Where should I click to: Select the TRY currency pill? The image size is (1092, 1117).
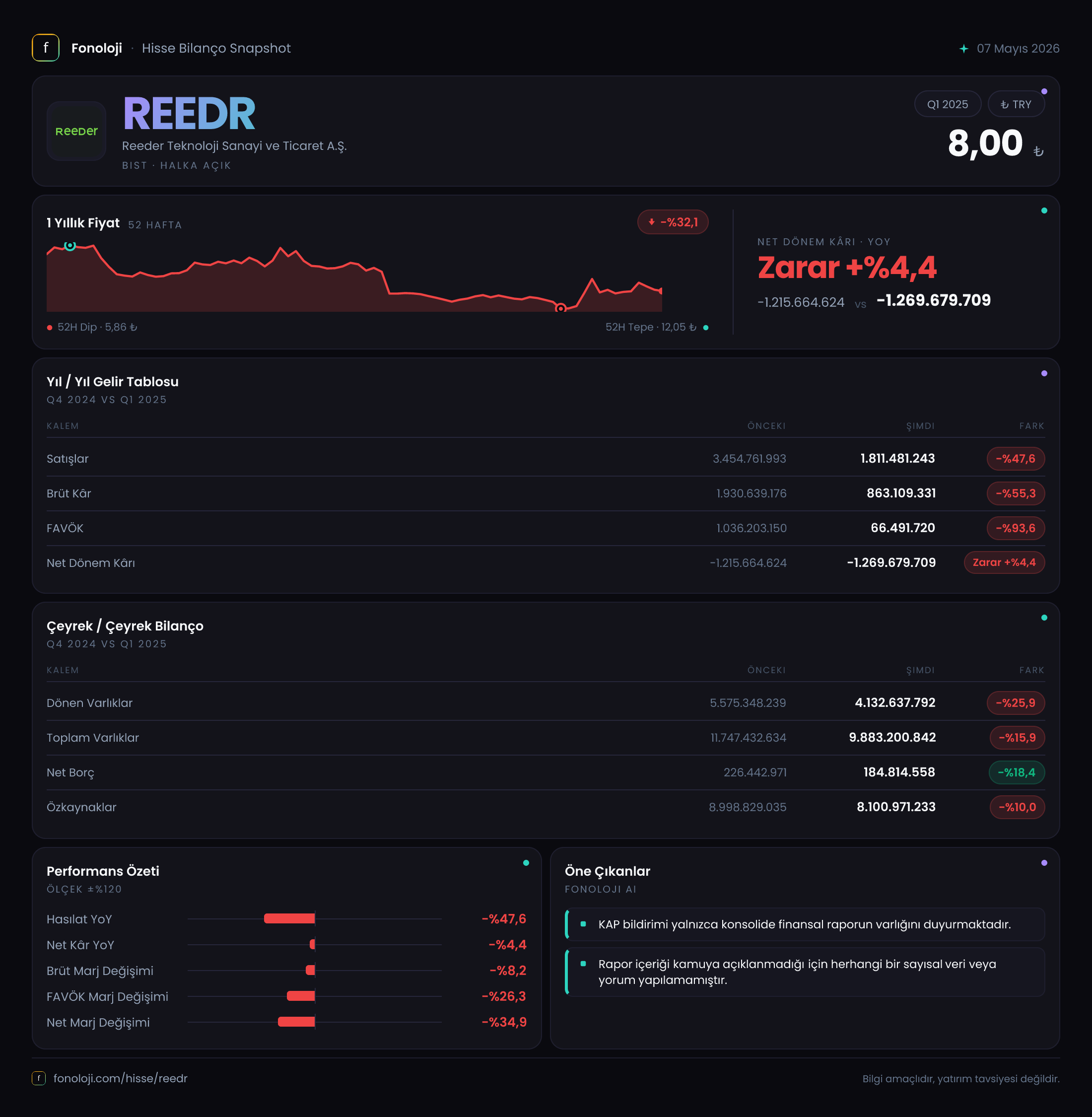1016,104
